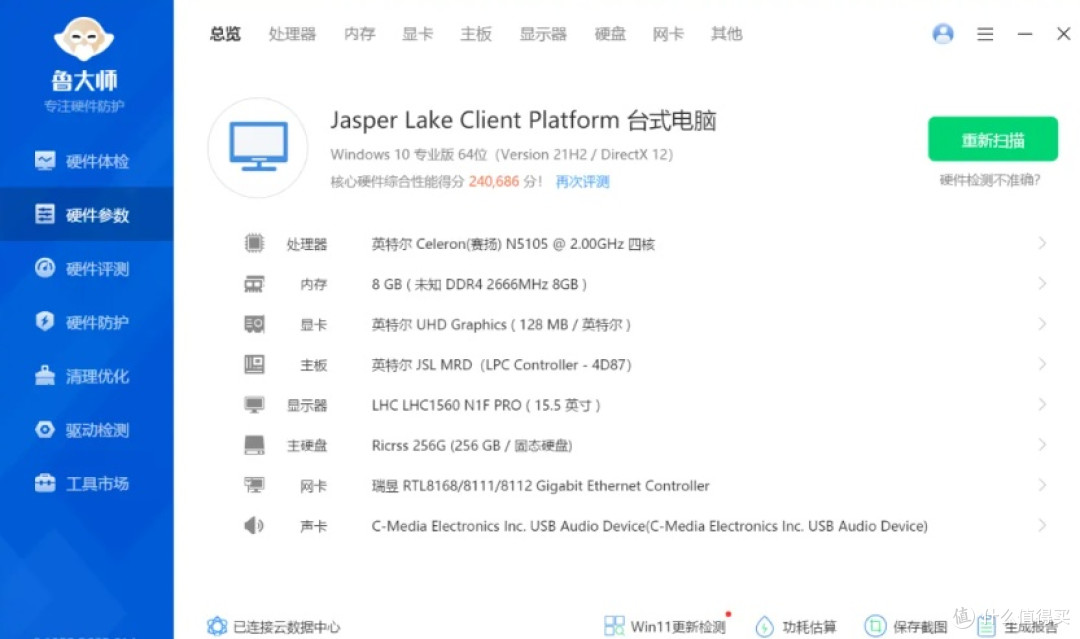The width and height of the screenshot is (1080, 639).
Task: Open 功耗估算 power estimate tool
Action: [x=796, y=627]
